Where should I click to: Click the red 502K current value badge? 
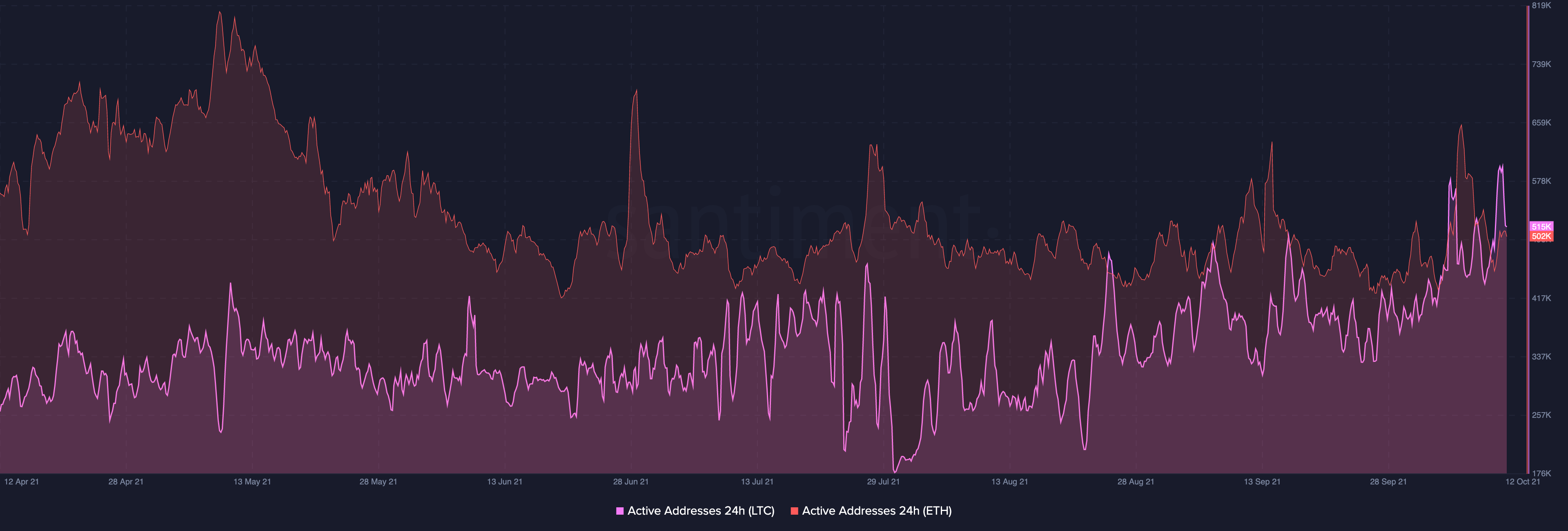(1541, 236)
